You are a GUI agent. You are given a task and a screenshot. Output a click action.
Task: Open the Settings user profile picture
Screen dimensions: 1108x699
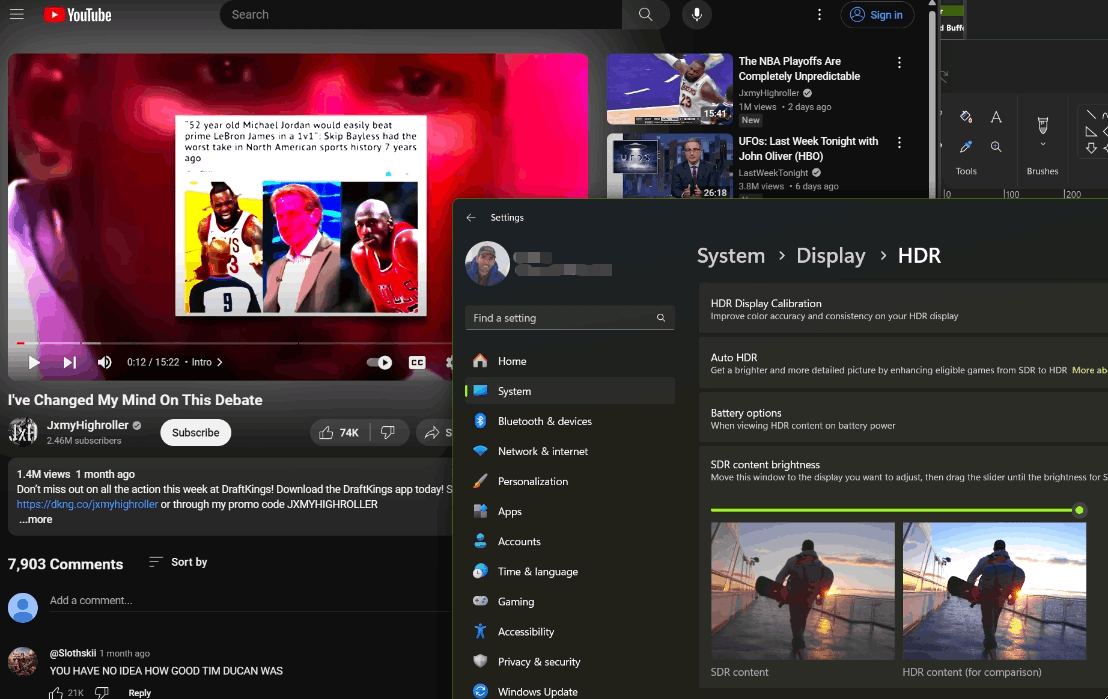tap(487, 263)
